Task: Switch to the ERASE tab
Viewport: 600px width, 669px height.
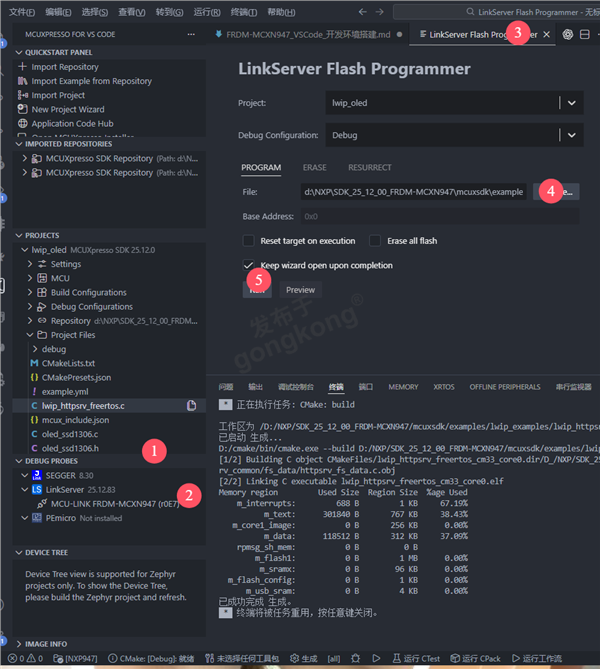Action: pos(315,167)
